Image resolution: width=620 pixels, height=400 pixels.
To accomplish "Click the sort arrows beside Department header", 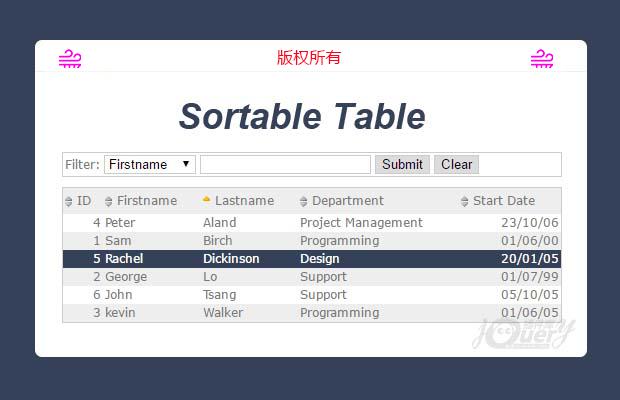I will 304,202.
